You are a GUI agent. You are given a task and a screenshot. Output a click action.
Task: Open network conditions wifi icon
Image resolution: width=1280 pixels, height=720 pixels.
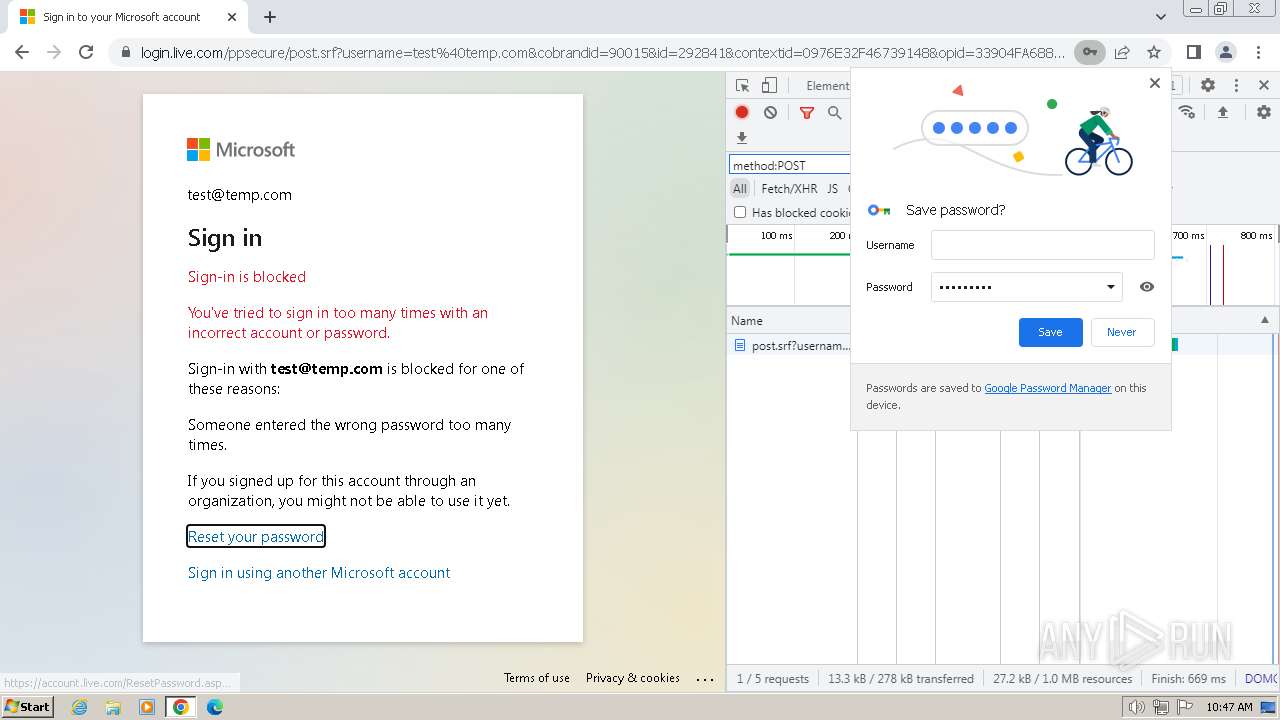coord(1187,113)
